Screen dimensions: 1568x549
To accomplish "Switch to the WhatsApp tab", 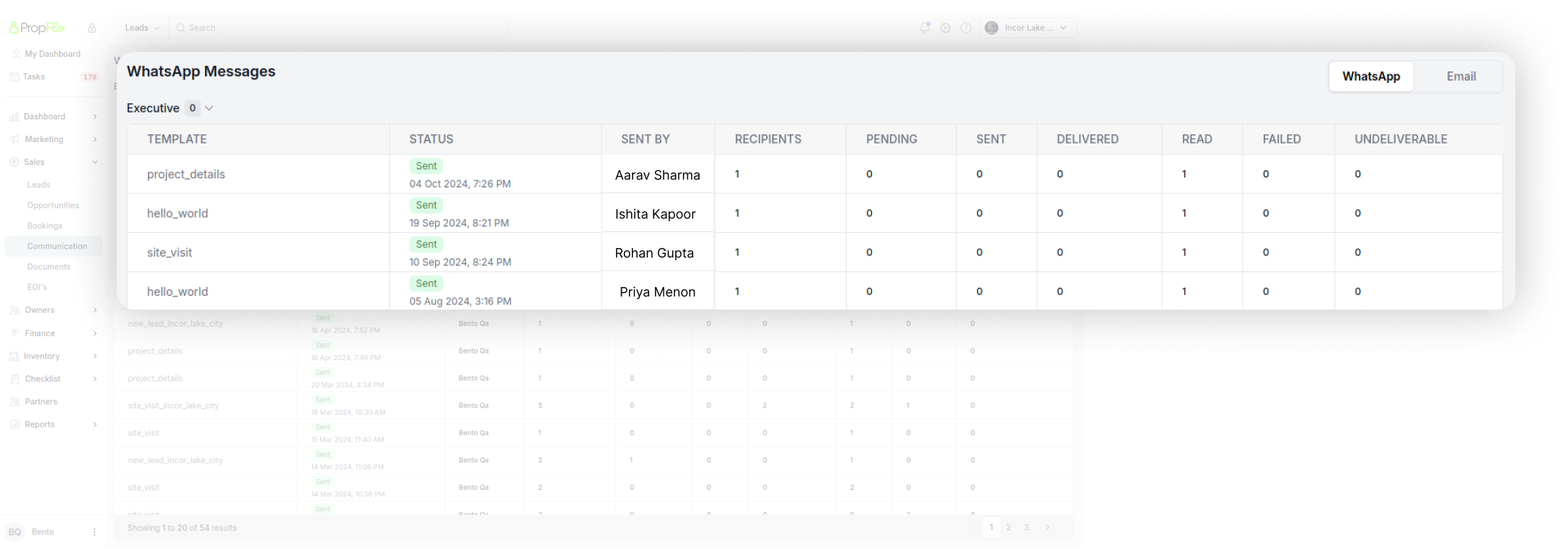I will (1371, 76).
